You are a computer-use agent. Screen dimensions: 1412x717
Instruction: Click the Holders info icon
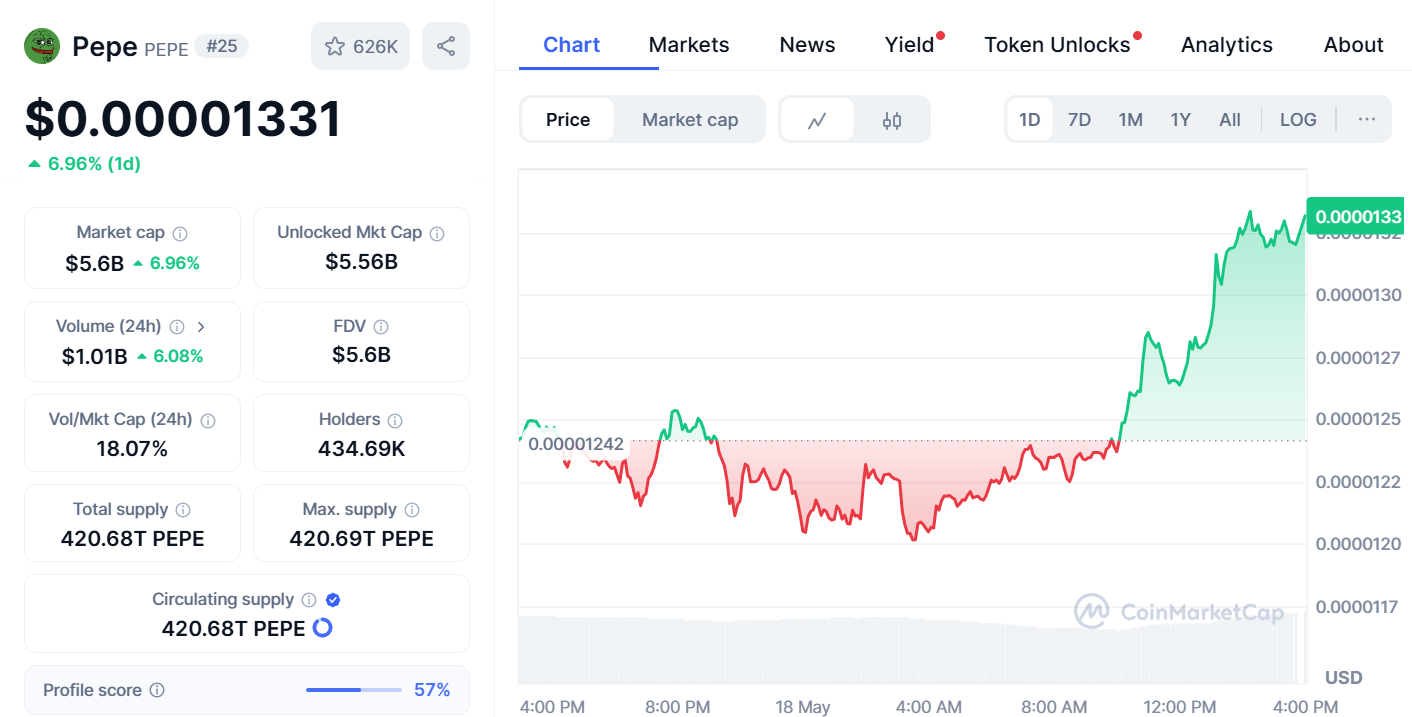coord(395,420)
